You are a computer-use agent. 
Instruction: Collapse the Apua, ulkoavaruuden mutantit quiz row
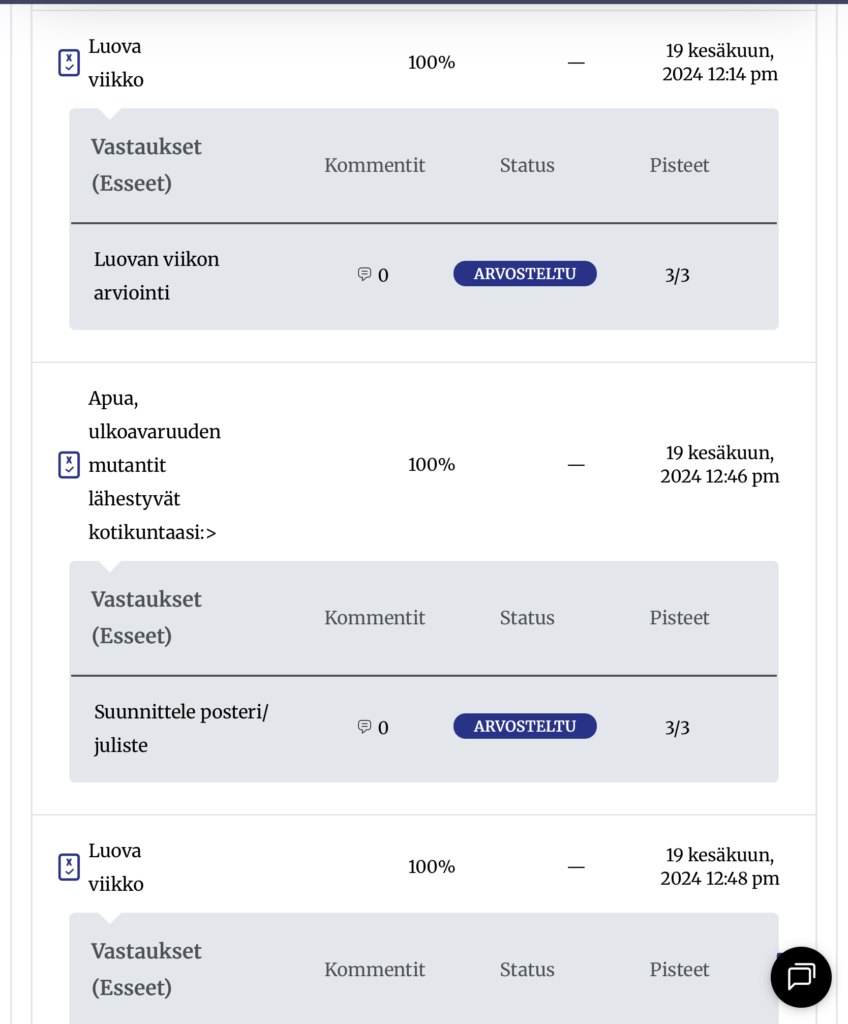[154, 465]
